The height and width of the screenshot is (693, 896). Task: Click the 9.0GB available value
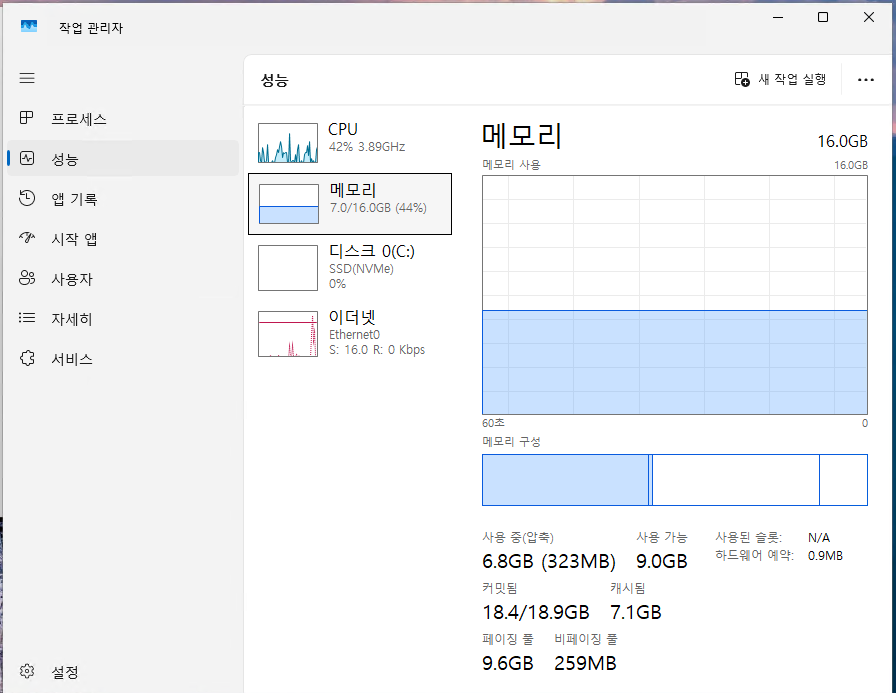[x=662, y=562]
